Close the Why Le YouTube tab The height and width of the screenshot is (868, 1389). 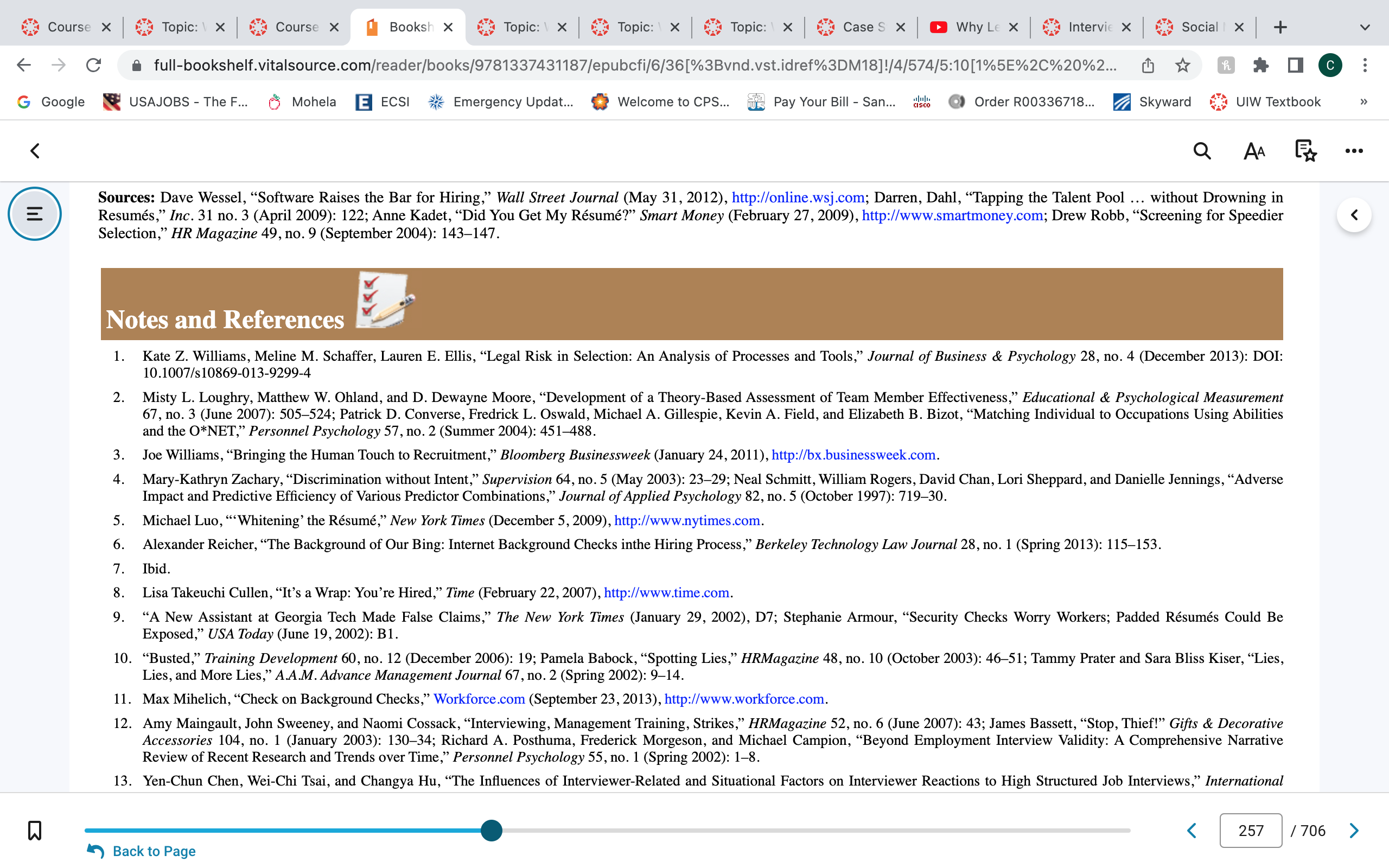[1014, 27]
